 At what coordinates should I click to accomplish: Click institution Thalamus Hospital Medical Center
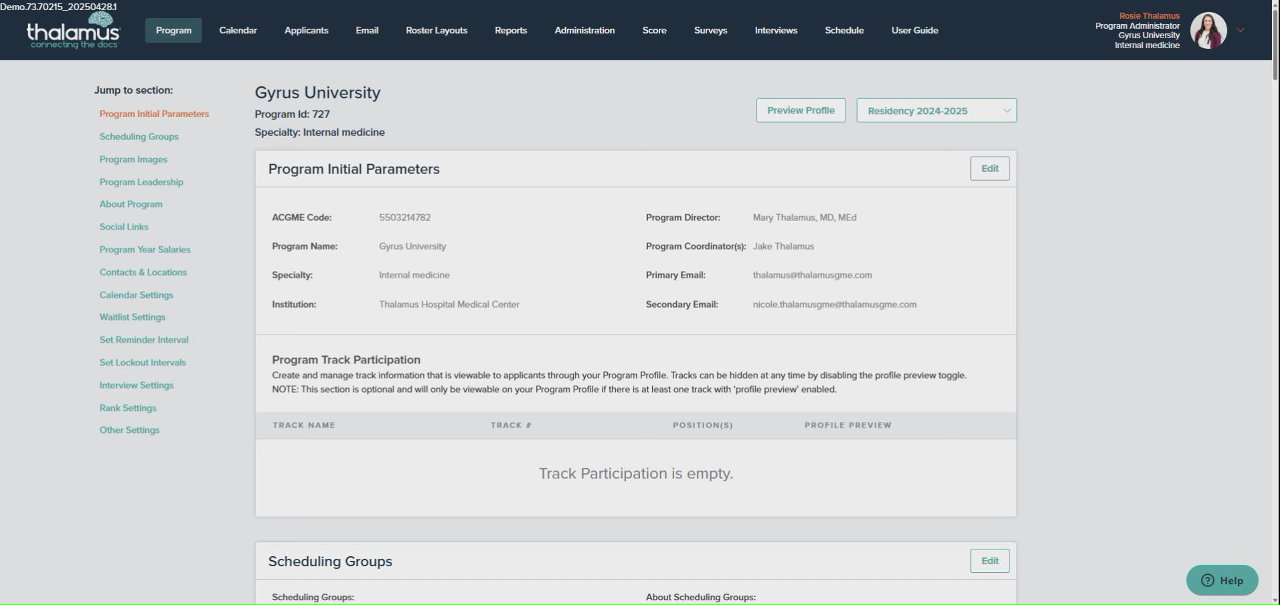[449, 304]
